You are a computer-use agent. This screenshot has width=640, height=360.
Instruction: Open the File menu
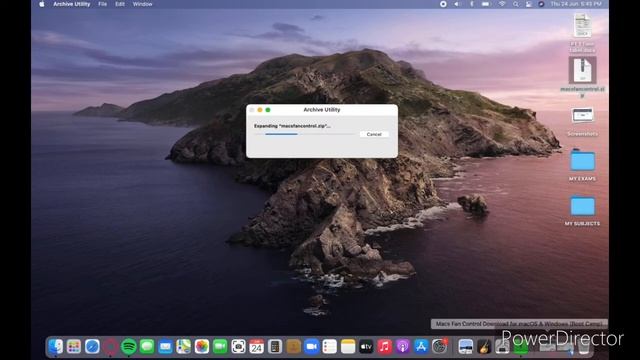pyautogui.click(x=102, y=4)
